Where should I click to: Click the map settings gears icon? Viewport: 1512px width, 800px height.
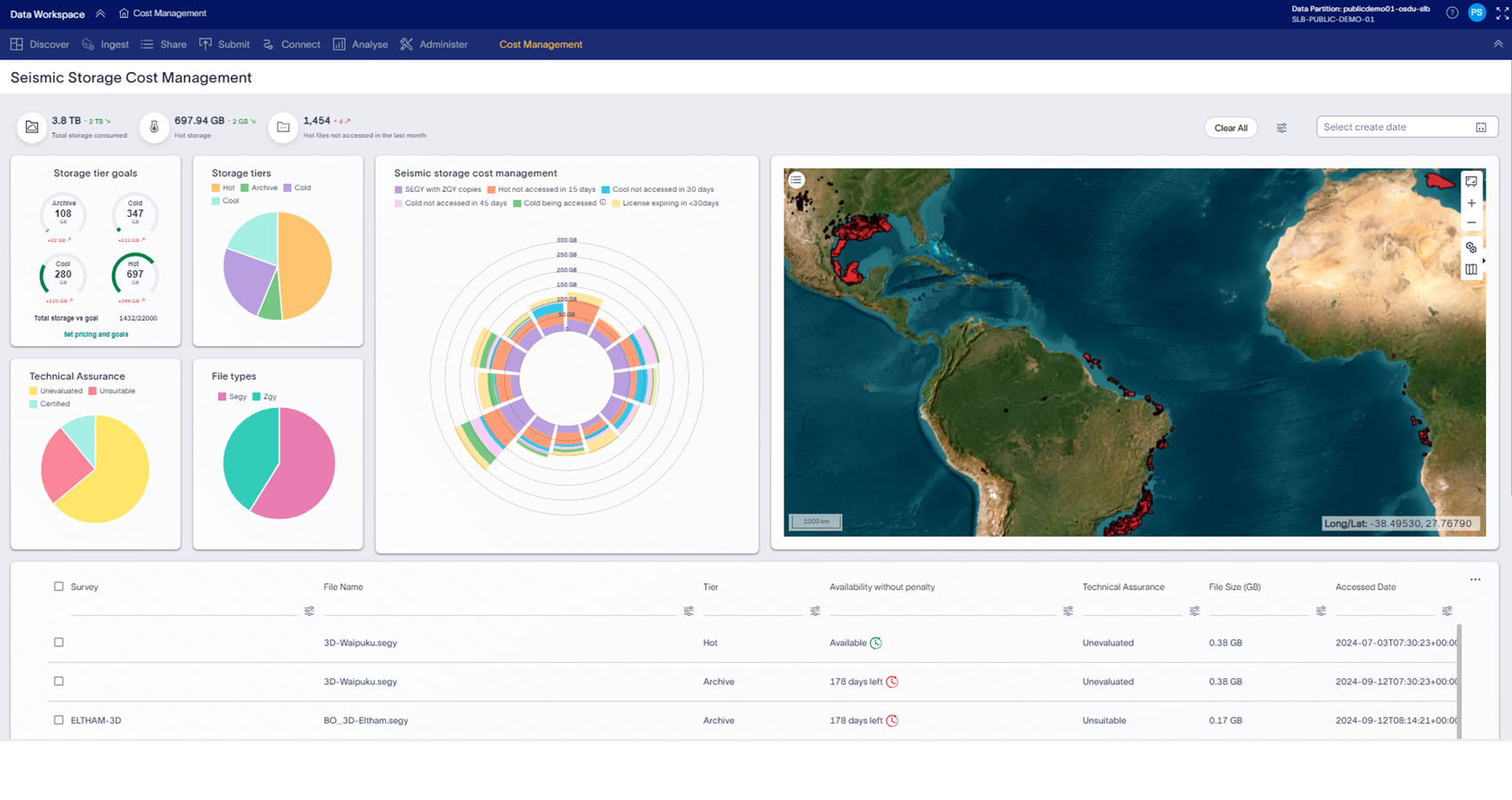[x=1471, y=247]
